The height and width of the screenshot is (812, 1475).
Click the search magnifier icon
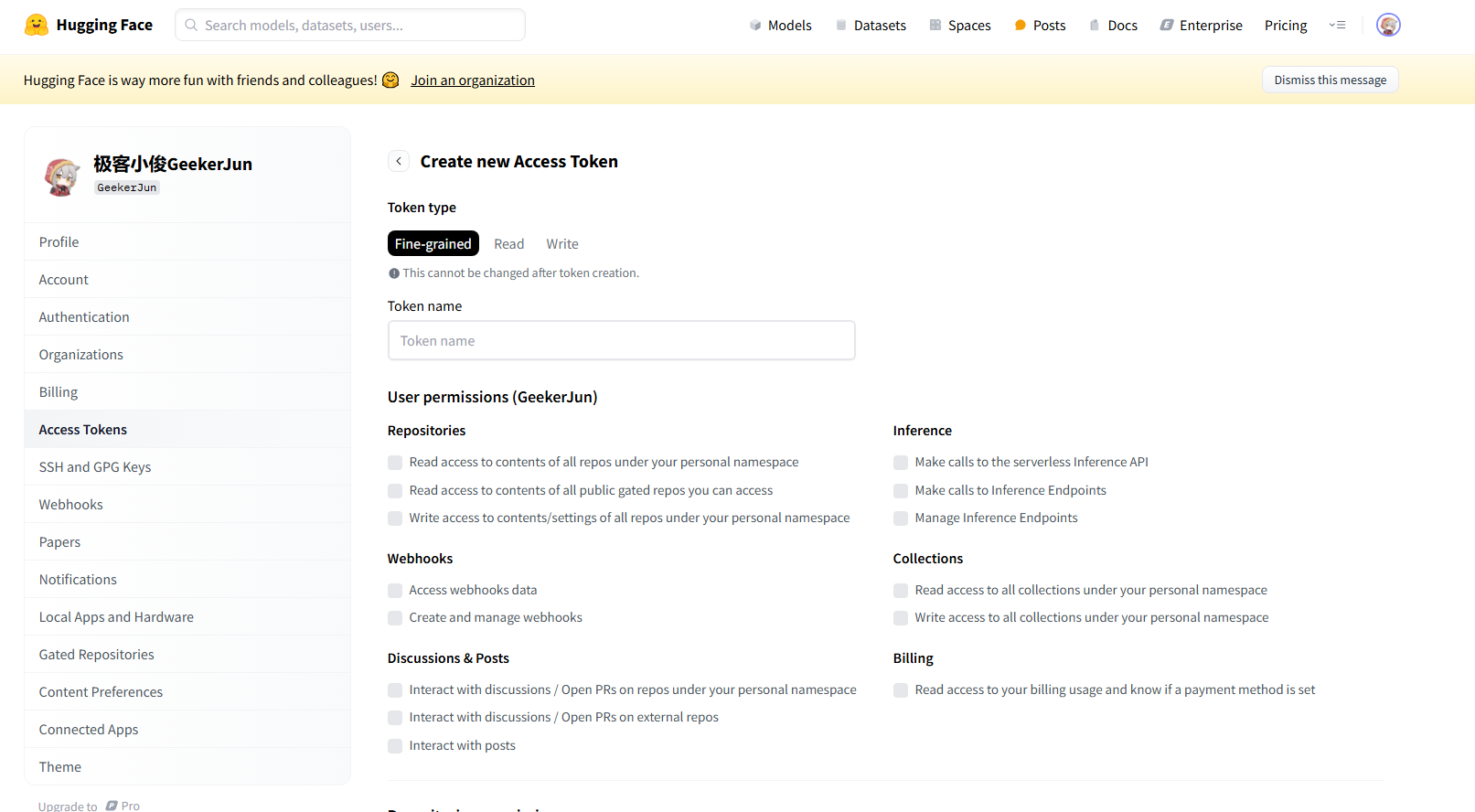191,25
